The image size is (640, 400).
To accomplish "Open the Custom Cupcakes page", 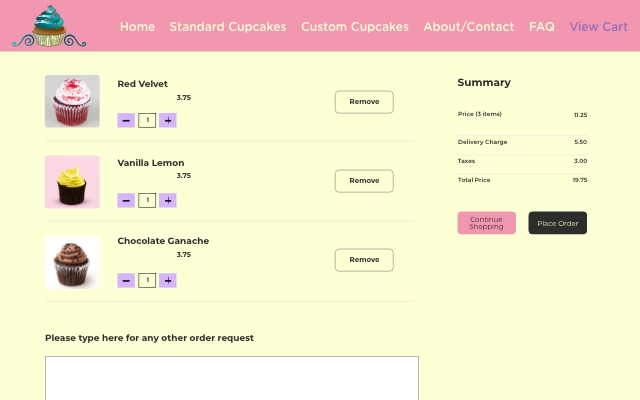I will coord(355,27).
